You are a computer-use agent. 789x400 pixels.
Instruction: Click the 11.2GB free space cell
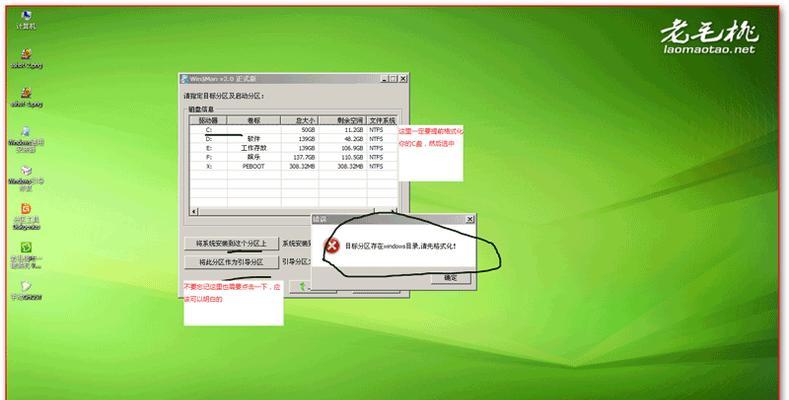pos(343,130)
